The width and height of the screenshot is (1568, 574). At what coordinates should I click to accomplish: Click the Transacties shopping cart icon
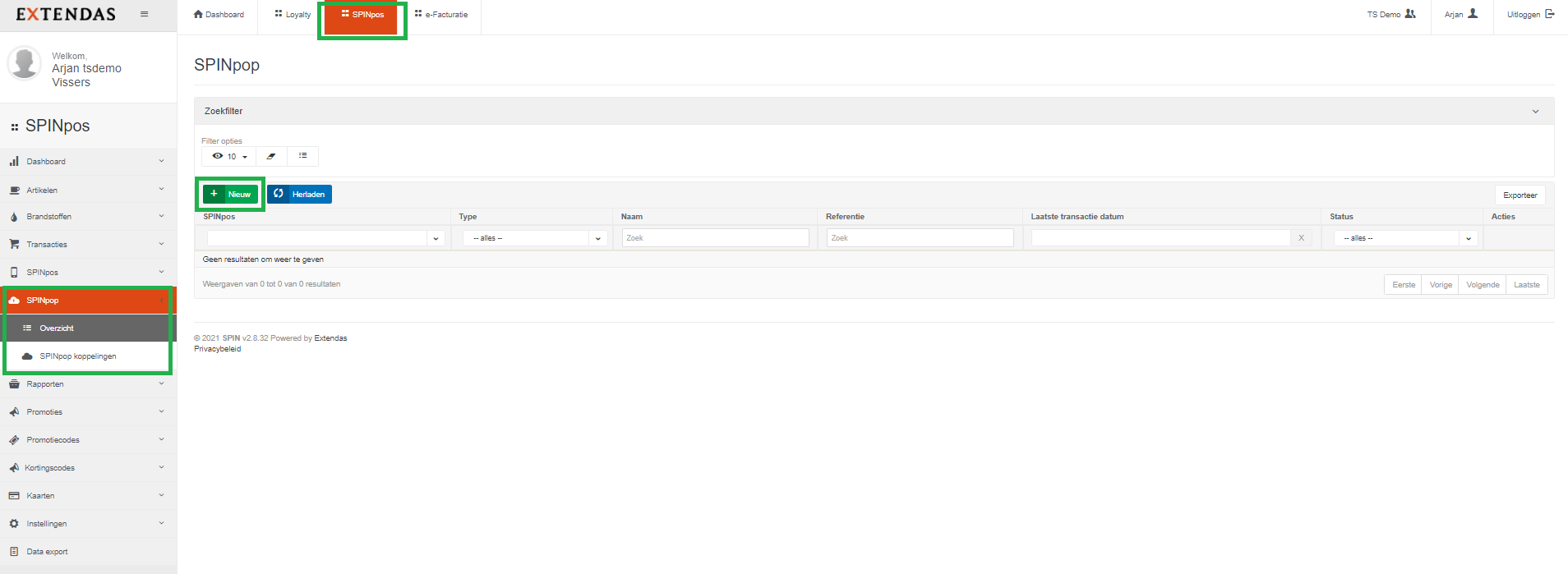coord(14,245)
